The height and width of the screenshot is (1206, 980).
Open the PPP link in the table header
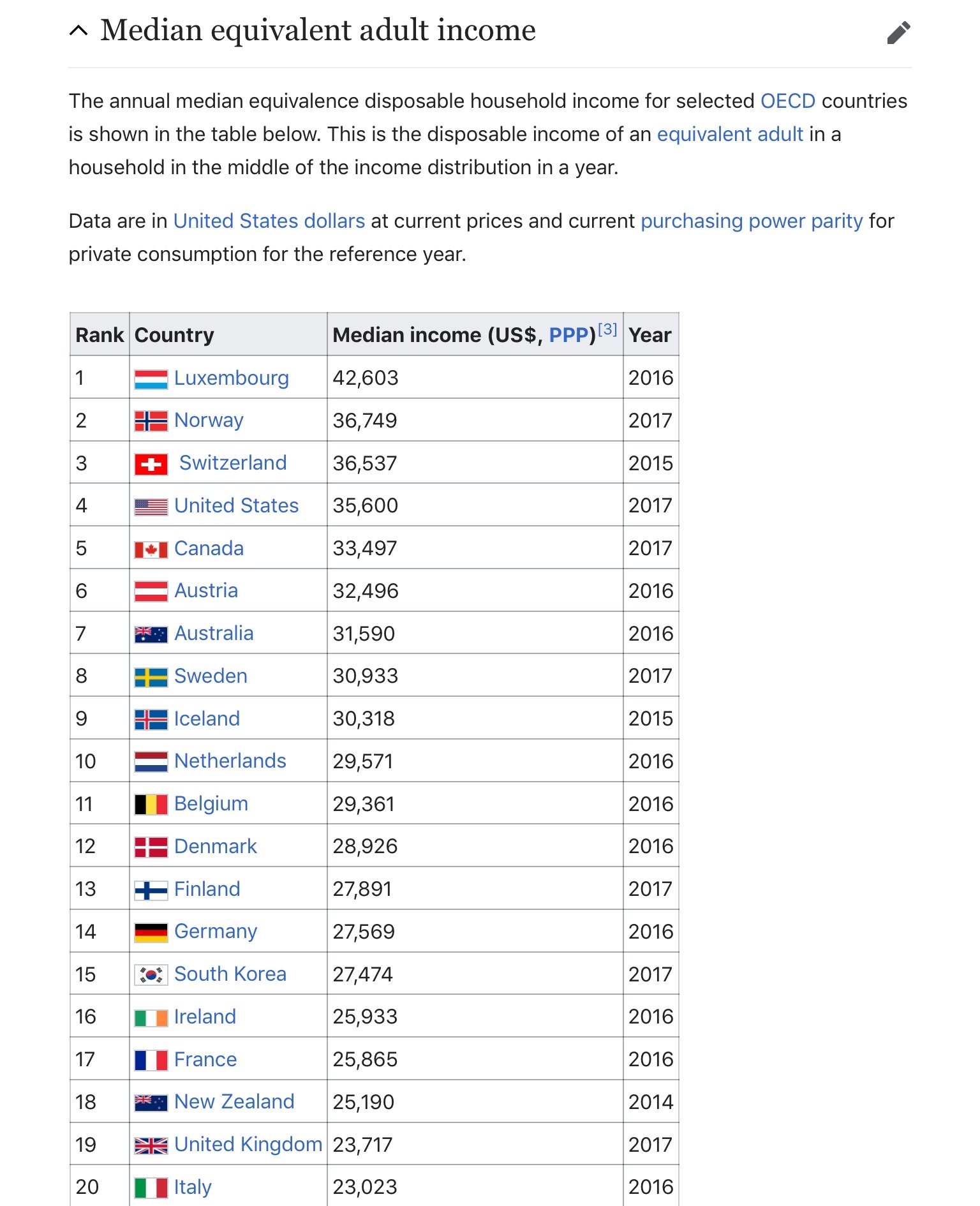(572, 335)
